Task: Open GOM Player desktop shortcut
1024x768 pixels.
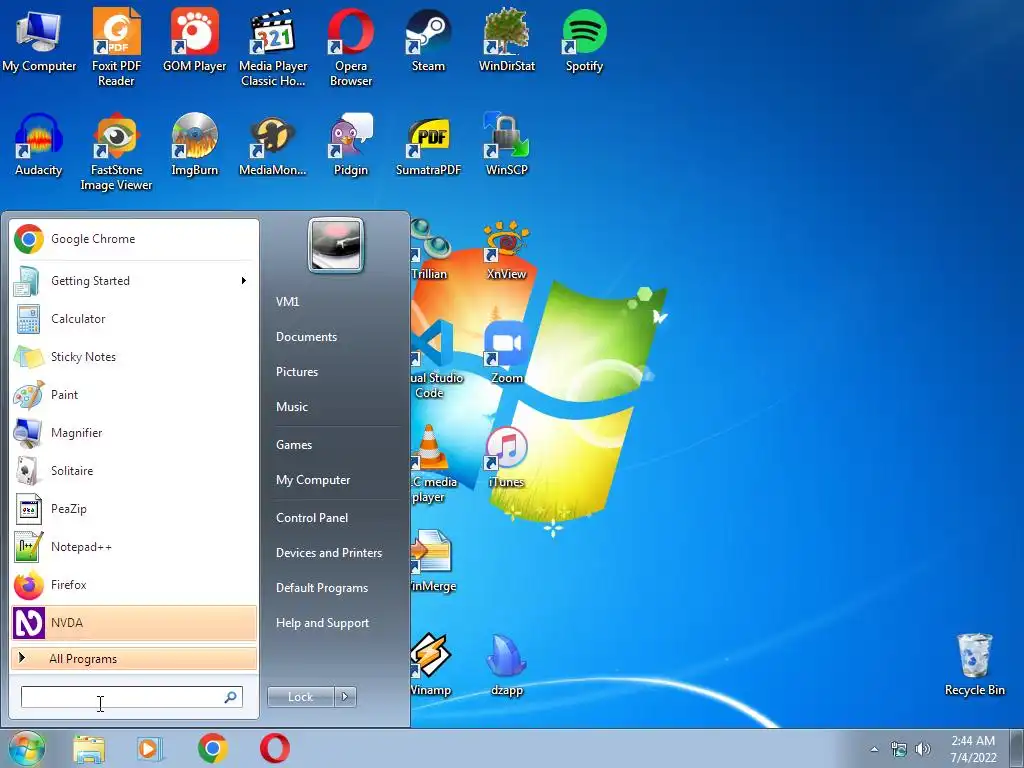Action: [194, 40]
